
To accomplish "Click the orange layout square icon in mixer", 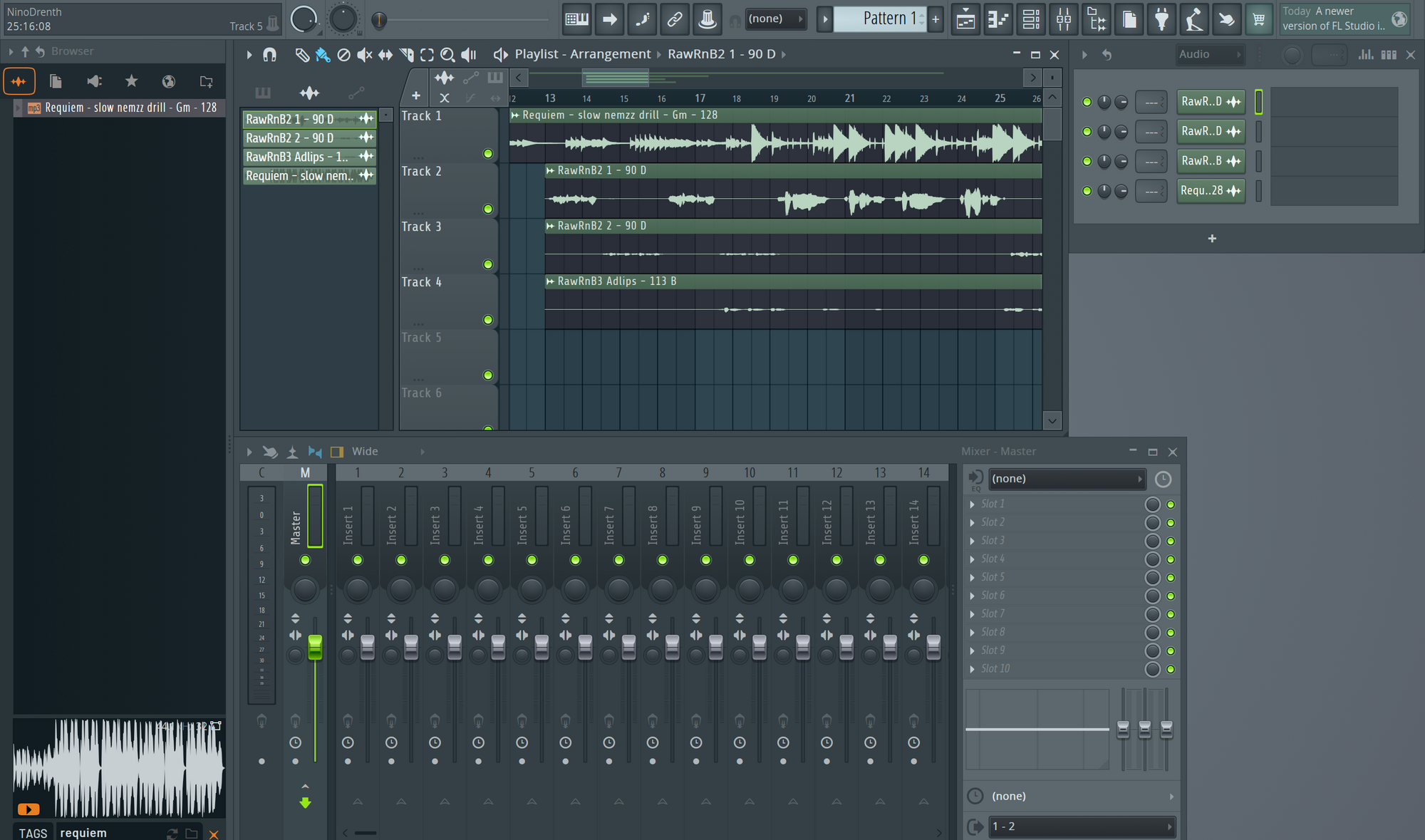I will (x=337, y=451).
